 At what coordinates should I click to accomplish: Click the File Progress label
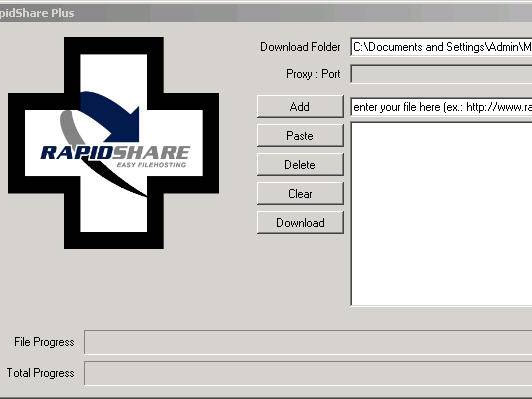pyautogui.click(x=44, y=342)
